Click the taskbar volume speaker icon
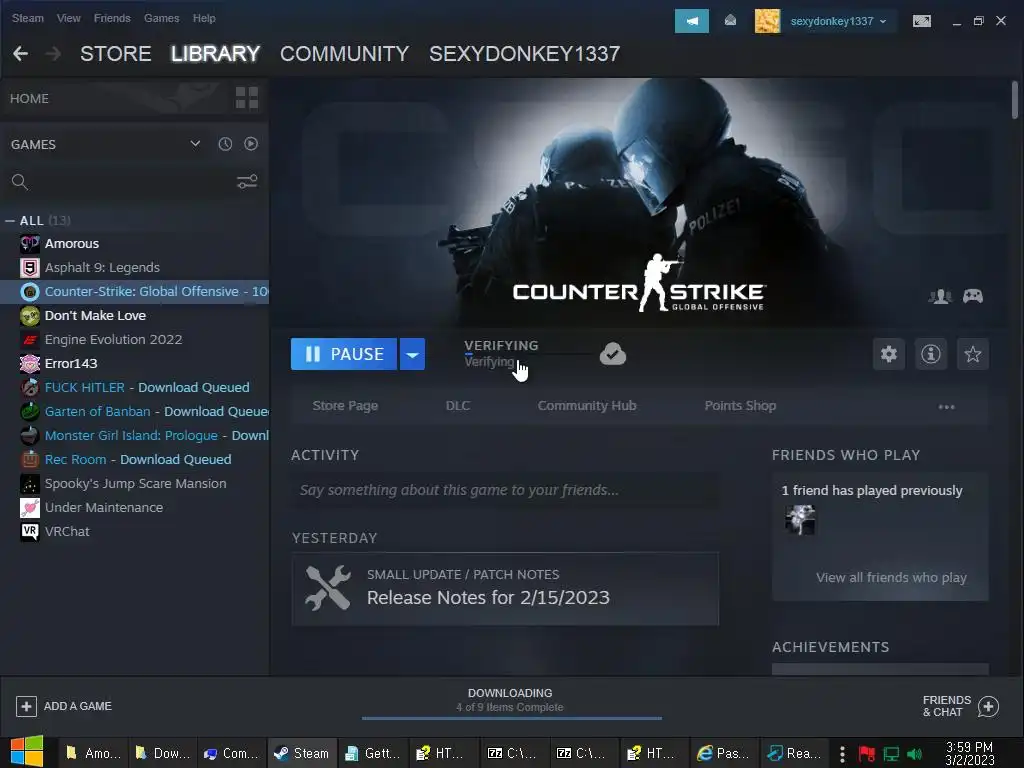The image size is (1024, 768). click(914, 754)
